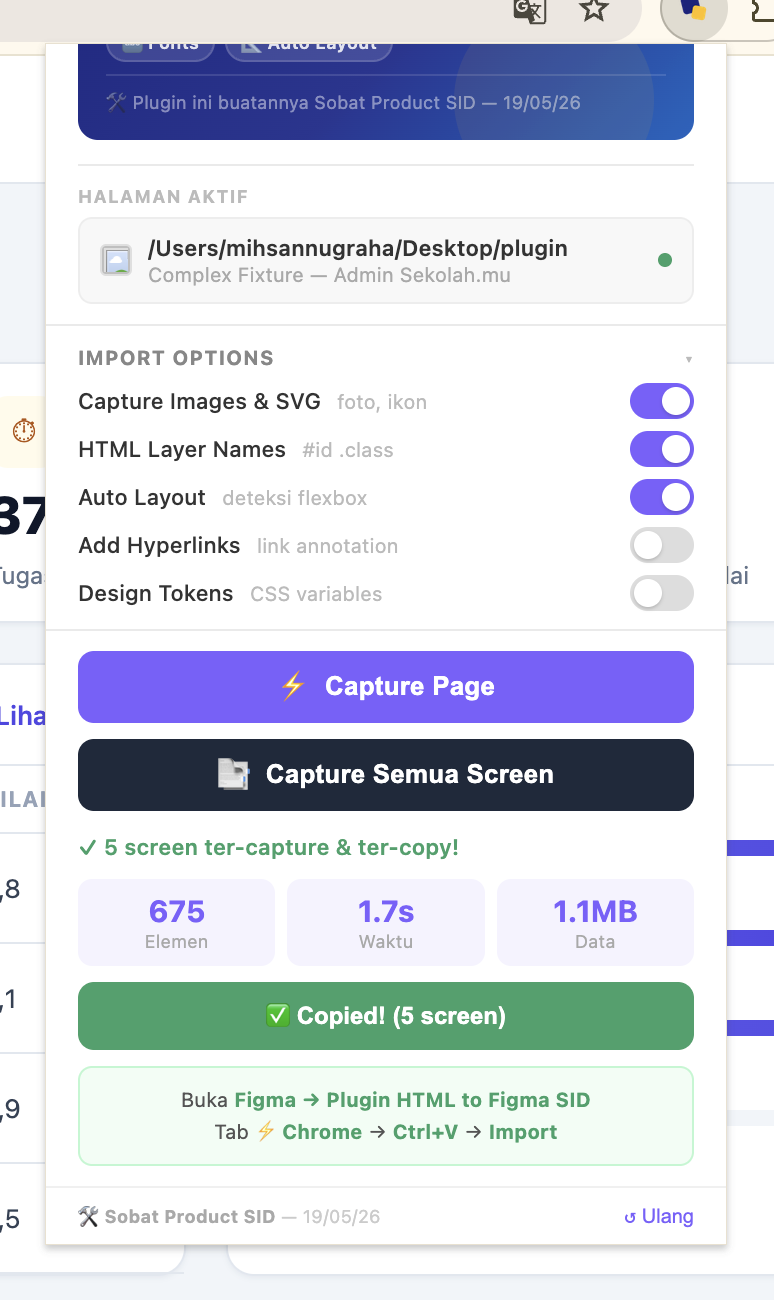Open the active extension icon in toolbar
The width and height of the screenshot is (774, 1300).
[693, 12]
